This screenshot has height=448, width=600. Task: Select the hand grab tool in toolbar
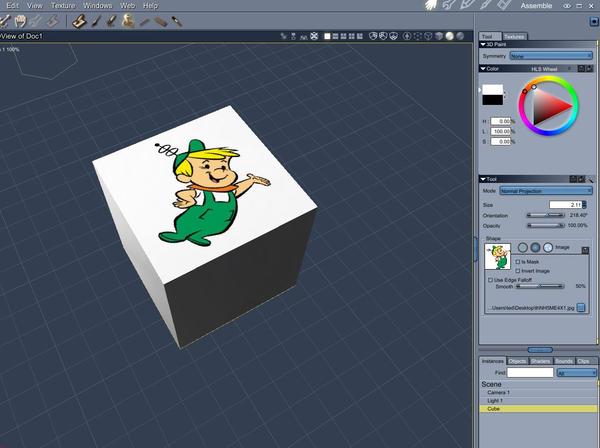(x=20, y=21)
